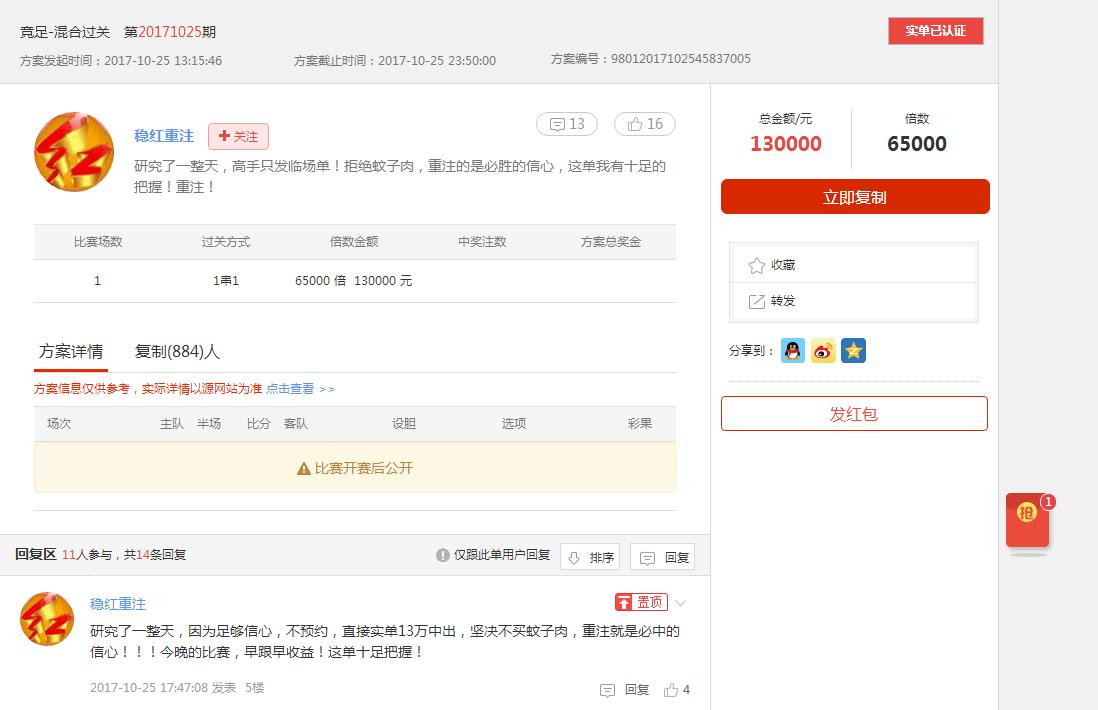Open comments via speech bubble showing 13

coord(566,123)
